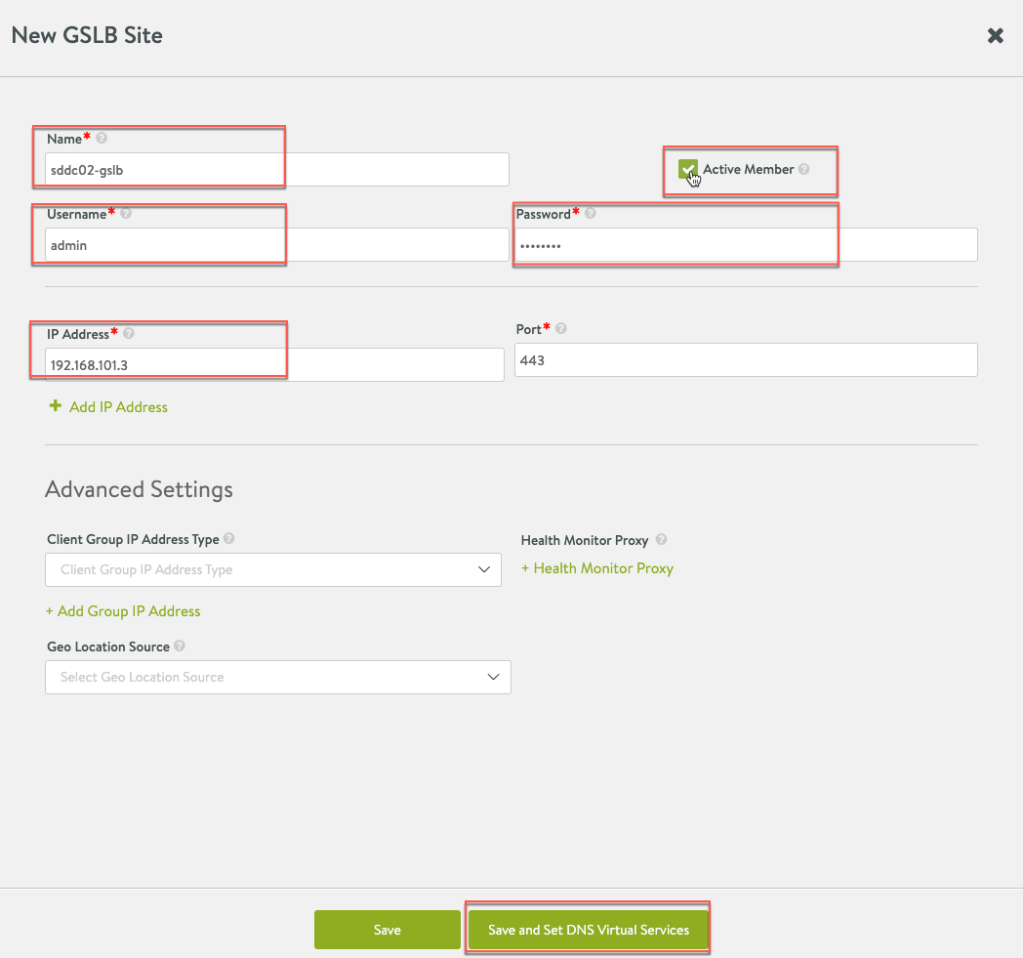Screen dimensions: 1023x958
Task: Close the New GSLB Site dialog
Action: pos(995,36)
